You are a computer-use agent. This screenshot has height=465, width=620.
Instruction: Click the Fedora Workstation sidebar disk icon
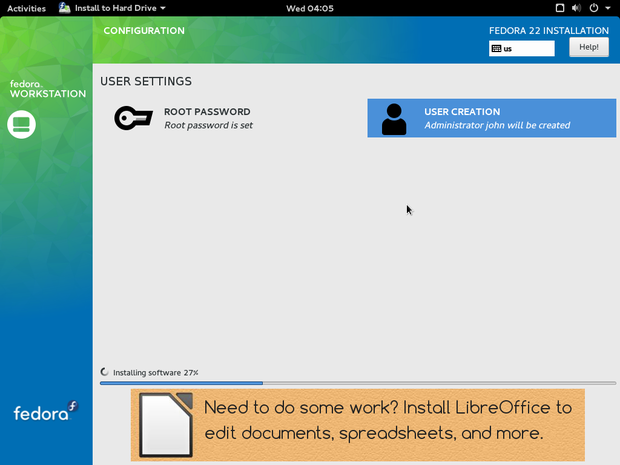click(21, 125)
